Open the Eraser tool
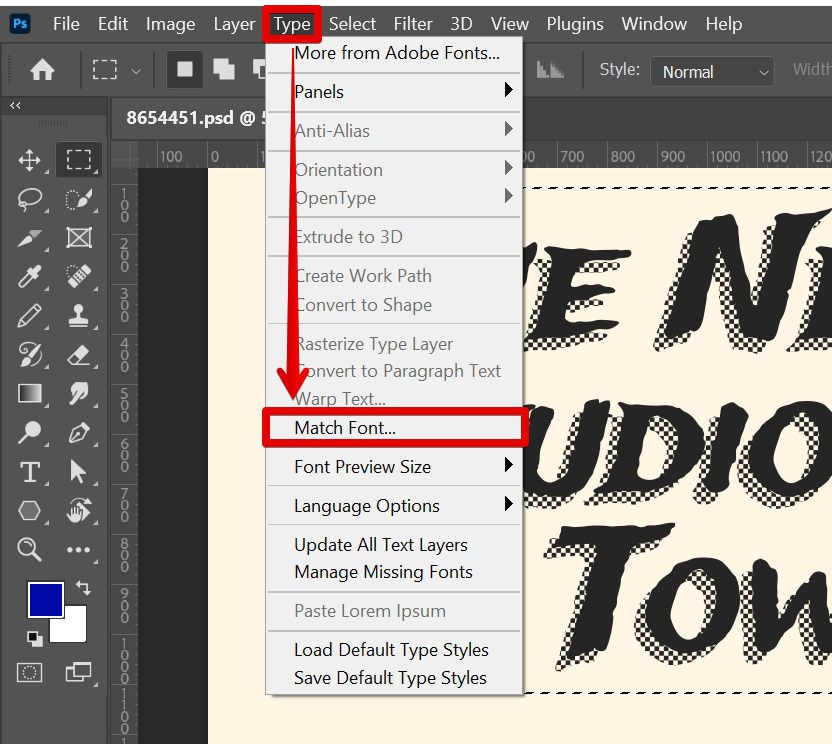Viewport: 832px width, 744px height. click(x=81, y=354)
